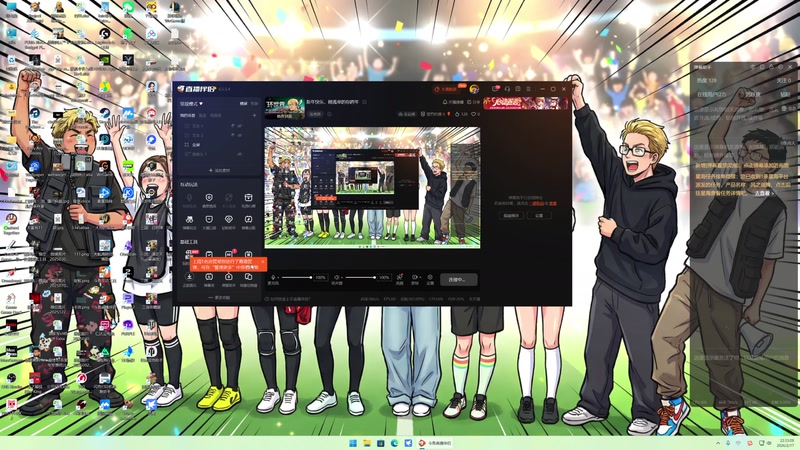Viewport: 800px width, 450px height.
Task: Click the 添加素材 add source button
Action: tap(219, 170)
